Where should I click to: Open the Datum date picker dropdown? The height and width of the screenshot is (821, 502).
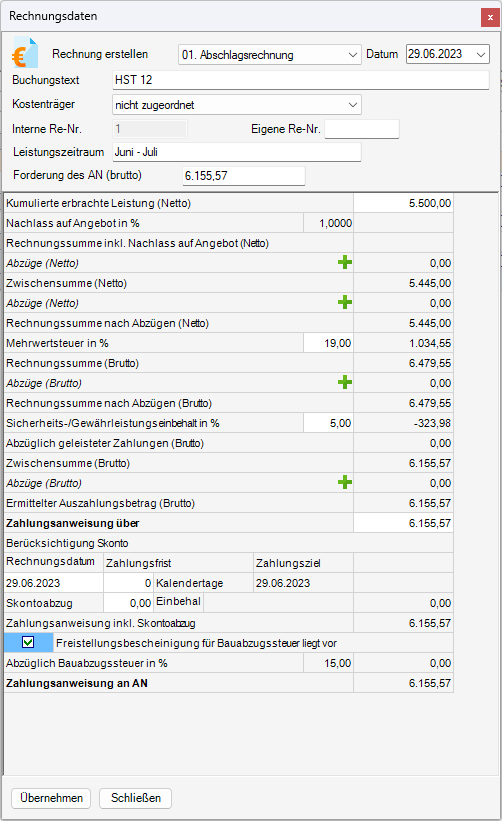(x=481, y=54)
